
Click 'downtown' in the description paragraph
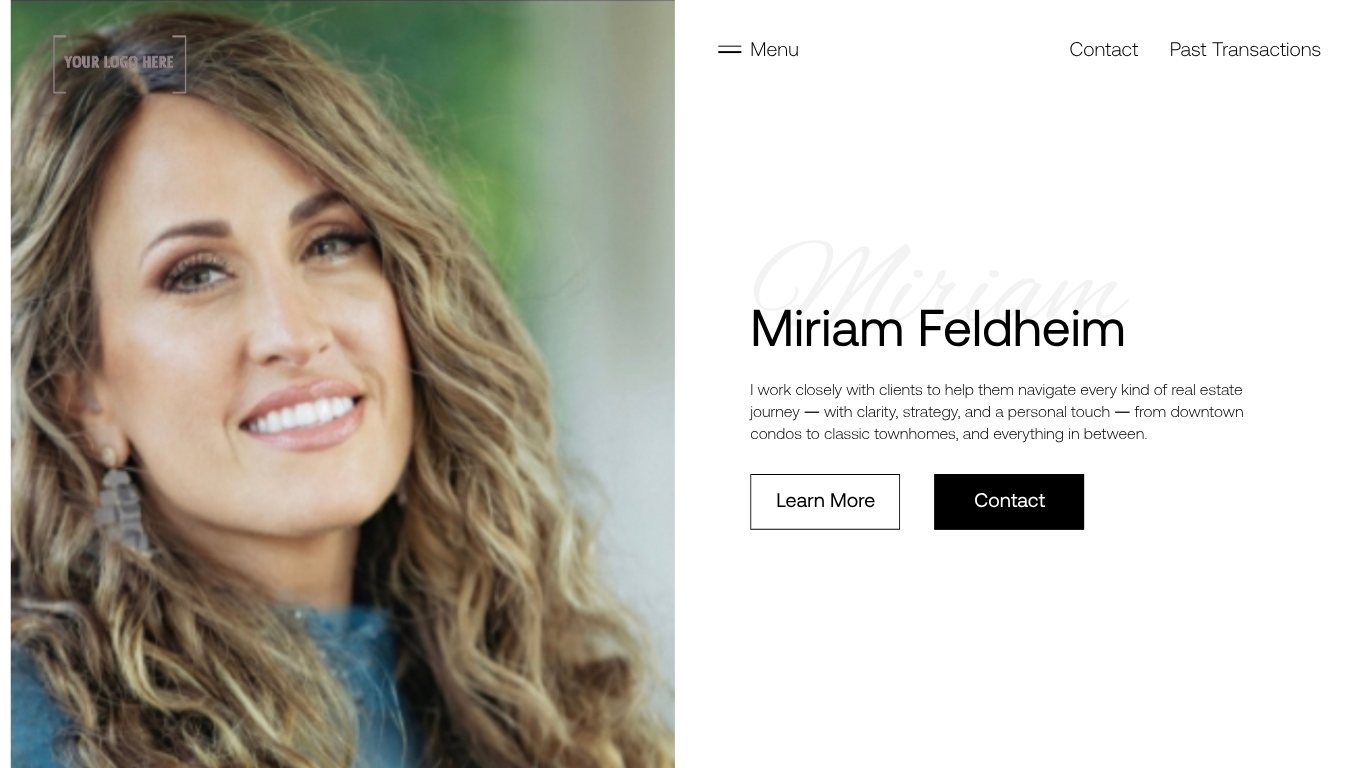[x=1207, y=412]
